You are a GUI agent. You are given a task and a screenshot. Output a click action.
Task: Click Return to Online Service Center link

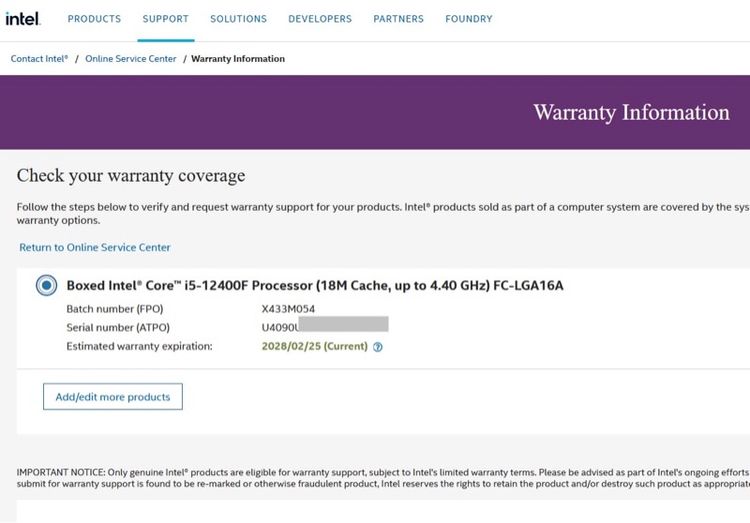click(x=95, y=247)
